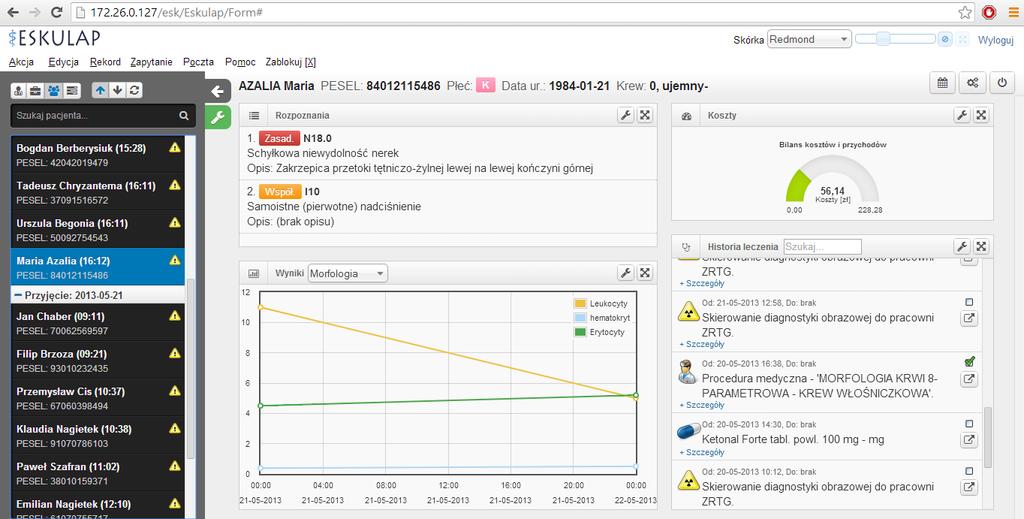Open Rozpoznania panel wrench settings
The height and width of the screenshot is (519, 1024).
point(626,115)
